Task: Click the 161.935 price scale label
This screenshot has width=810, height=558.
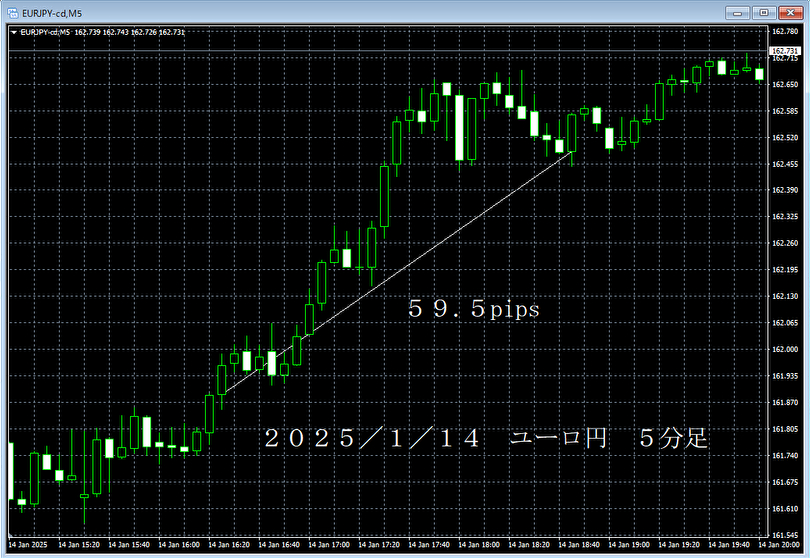Action: pos(785,376)
